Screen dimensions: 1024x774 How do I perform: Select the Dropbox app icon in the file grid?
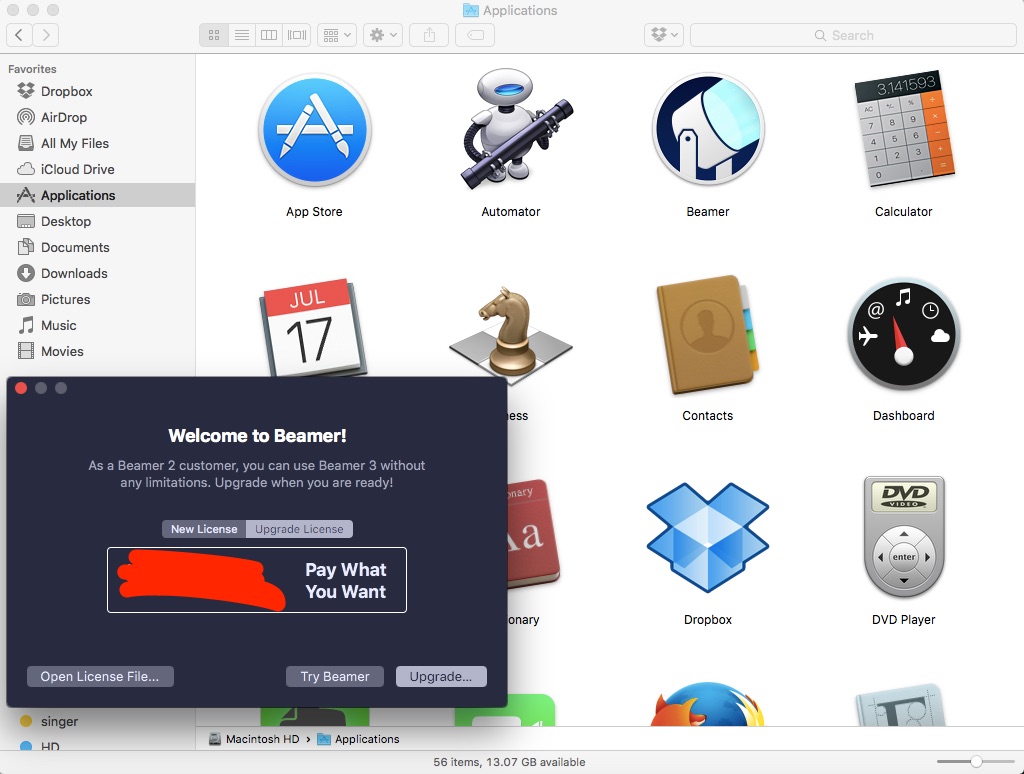[708, 537]
